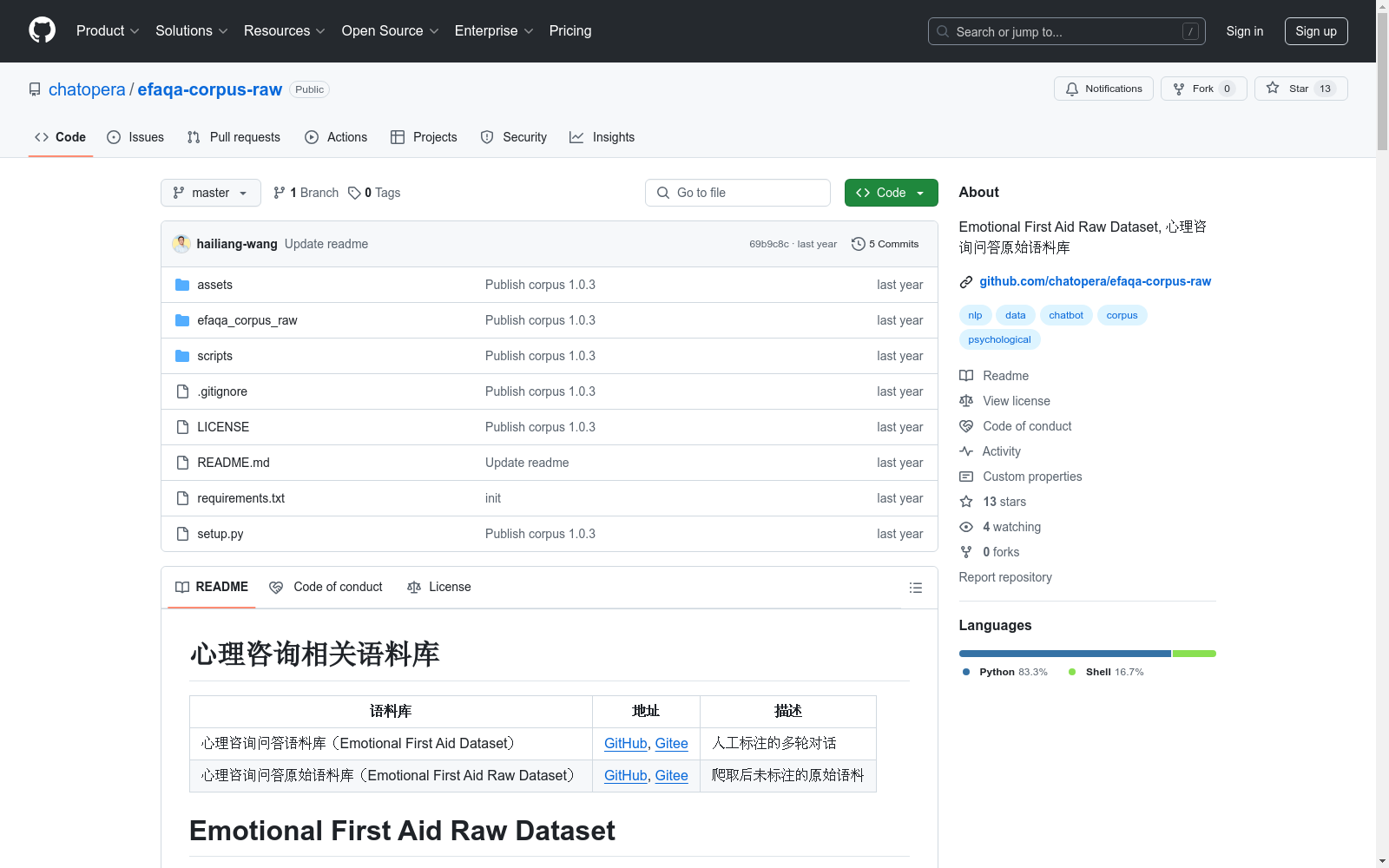Open Readme in About sidebar
The height and width of the screenshot is (868, 1389).
coord(994,376)
